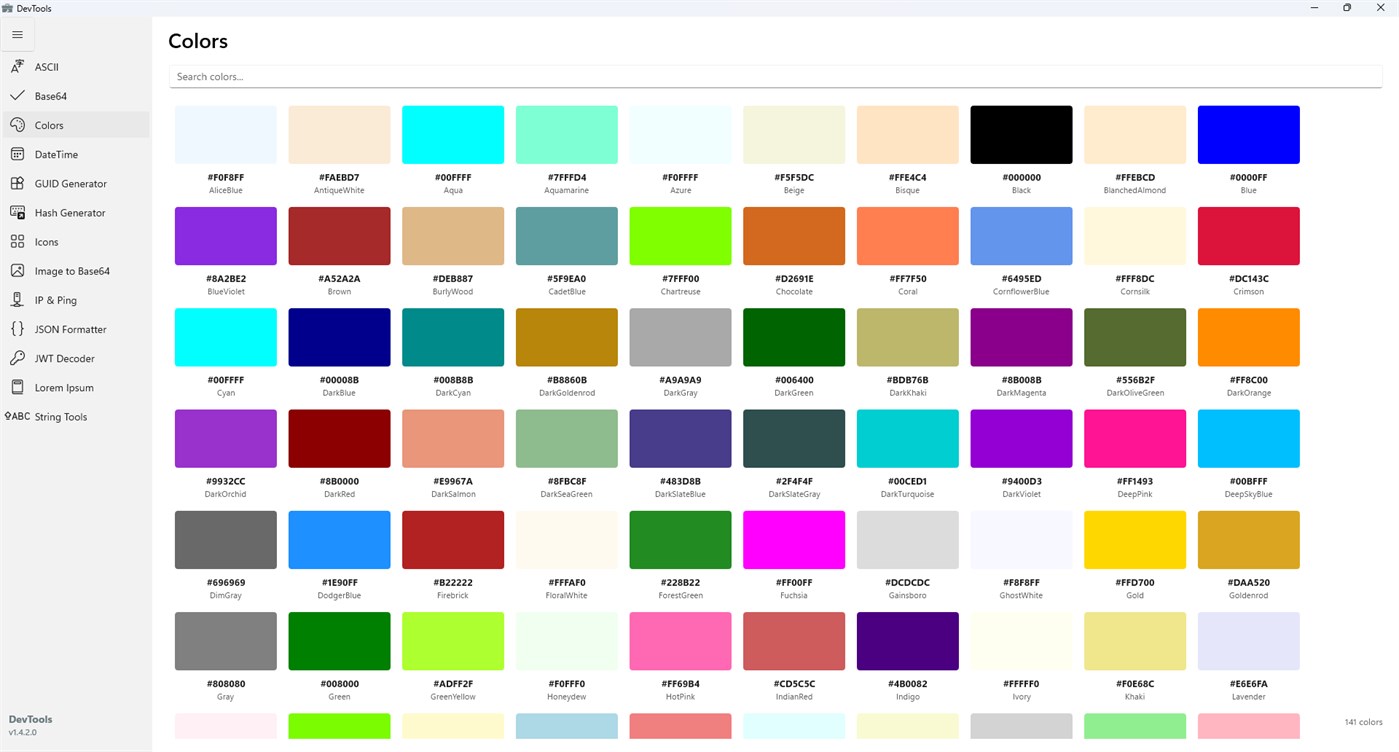Click the GUID Generator icon

coord(17,183)
